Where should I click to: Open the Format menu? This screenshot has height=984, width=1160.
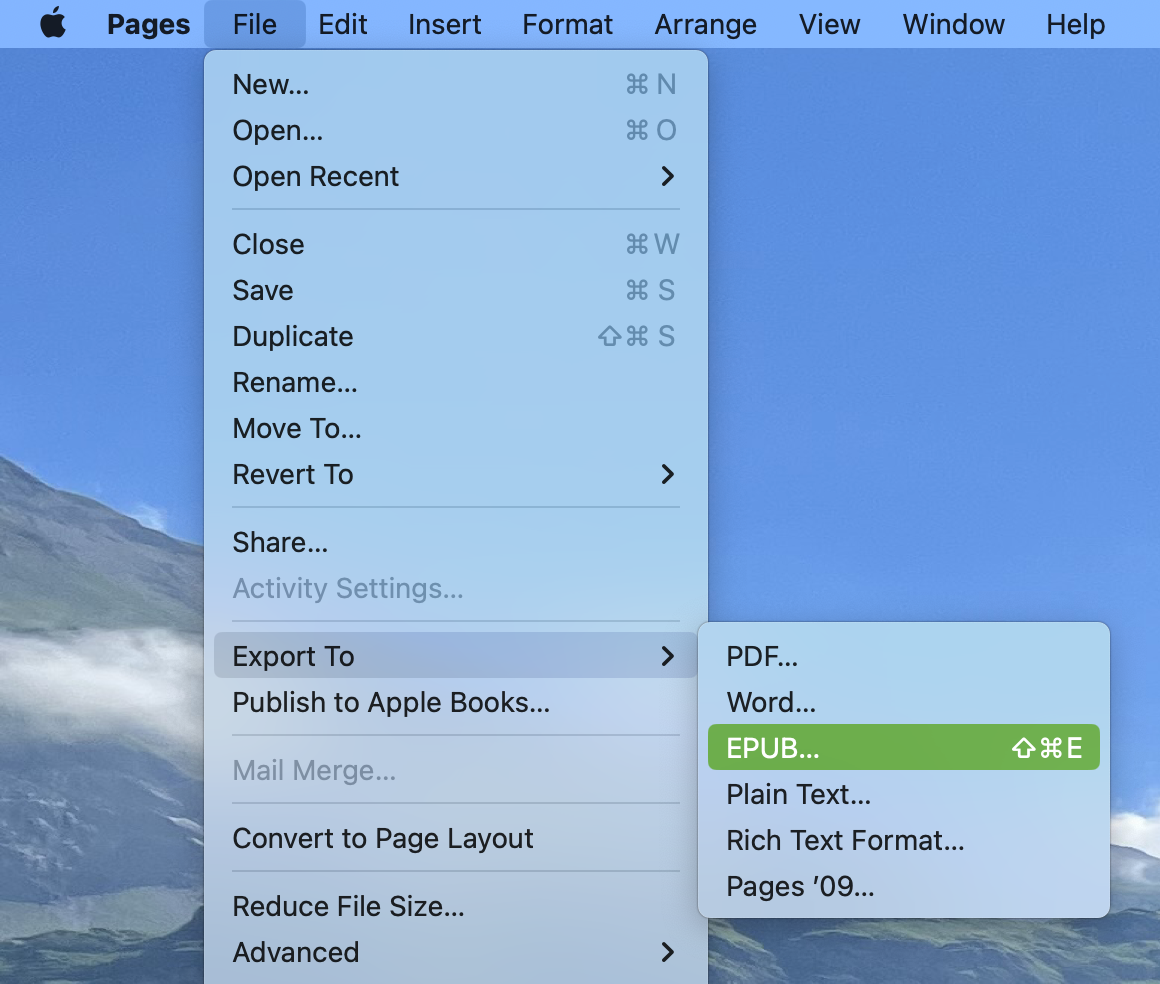pos(567,24)
